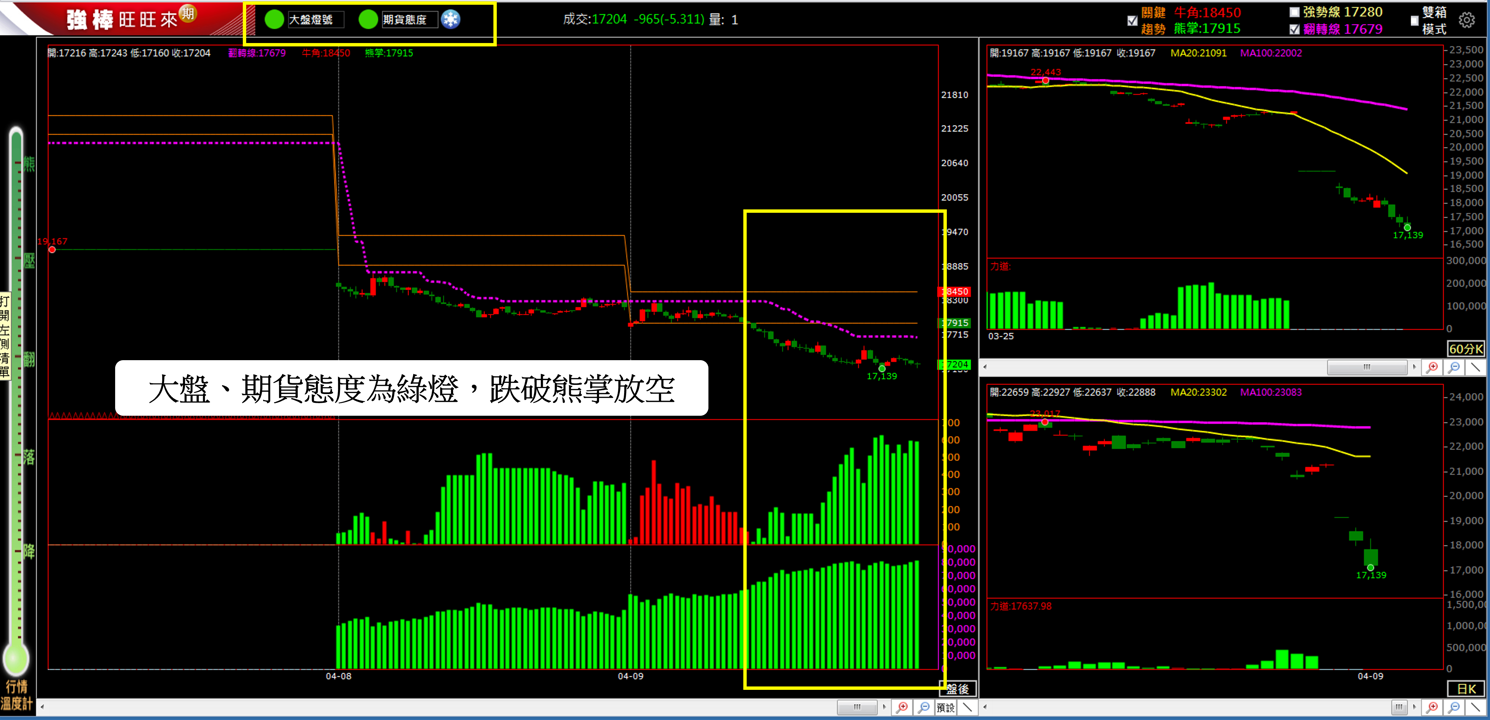The height and width of the screenshot is (720, 1490).
Task: Enable the 雙箱模式 checkbox
Action: tap(1414, 20)
